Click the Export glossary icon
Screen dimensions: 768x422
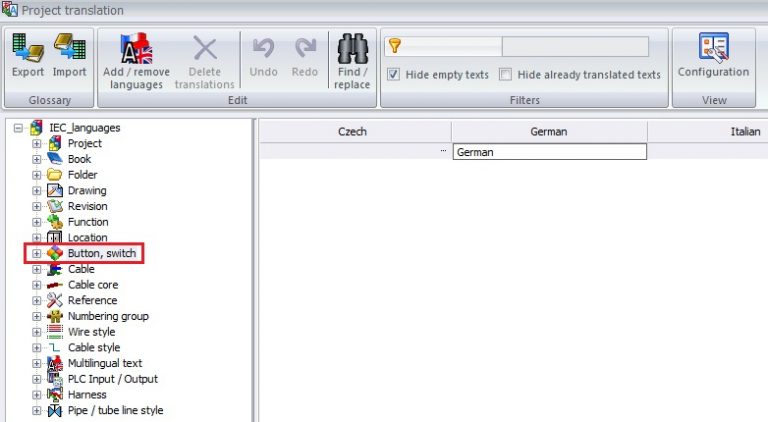point(27,47)
